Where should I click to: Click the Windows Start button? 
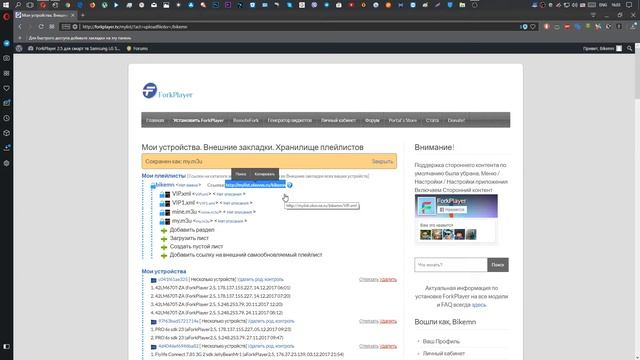[x=6, y=5]
